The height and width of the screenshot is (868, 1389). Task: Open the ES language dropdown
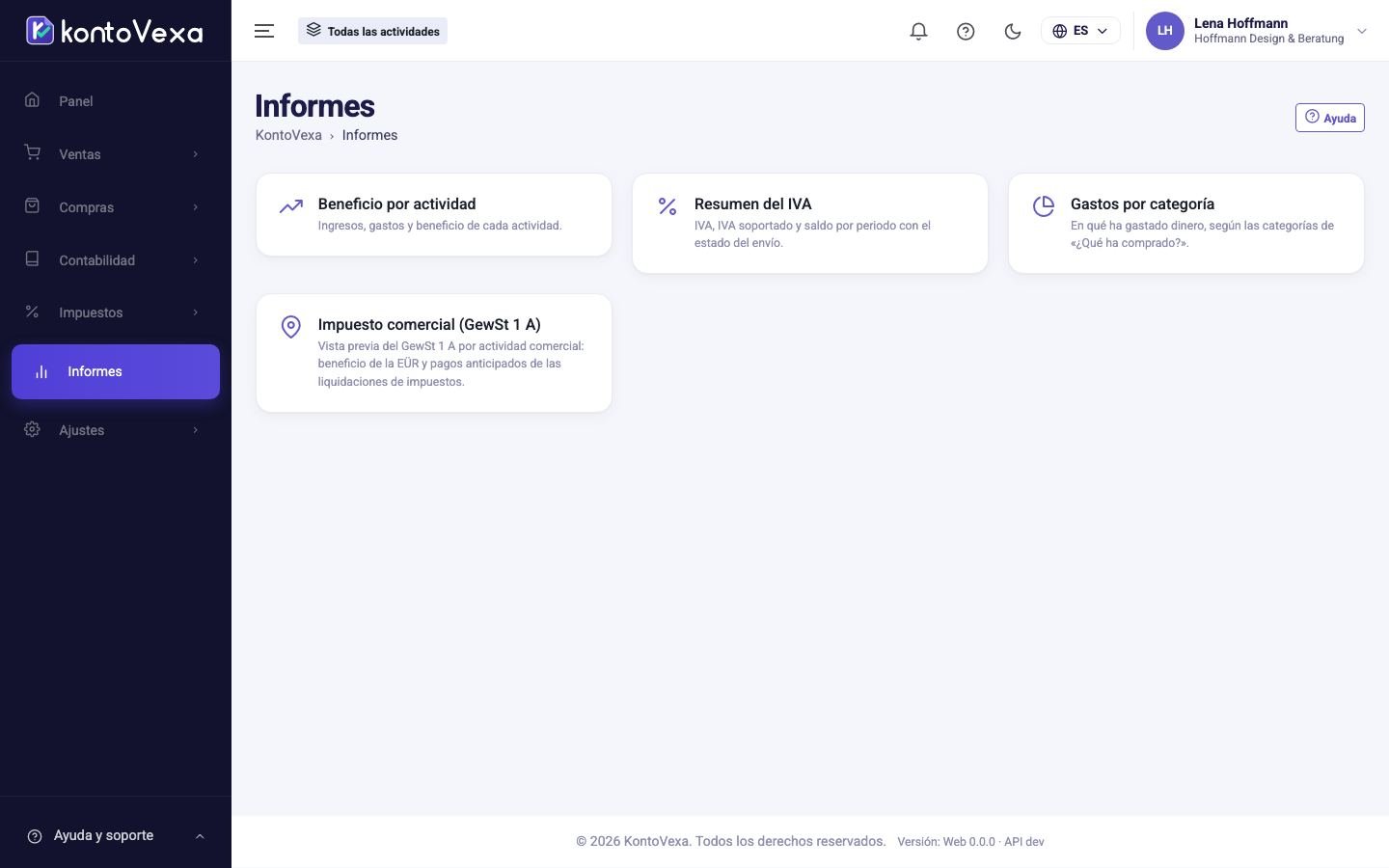[x=1080, y=31]
